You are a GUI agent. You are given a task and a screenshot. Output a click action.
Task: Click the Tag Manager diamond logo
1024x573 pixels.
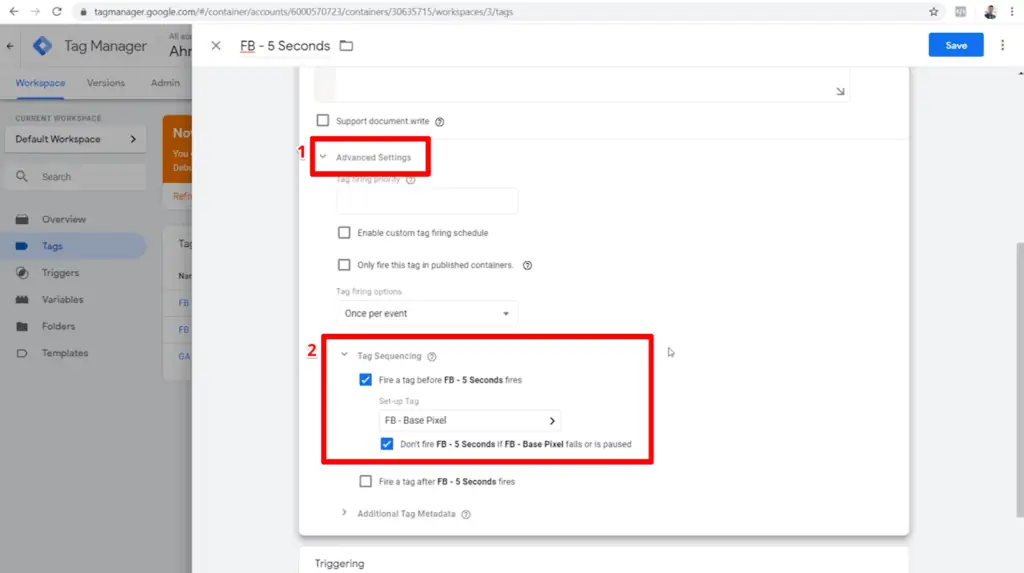[42, 46]
